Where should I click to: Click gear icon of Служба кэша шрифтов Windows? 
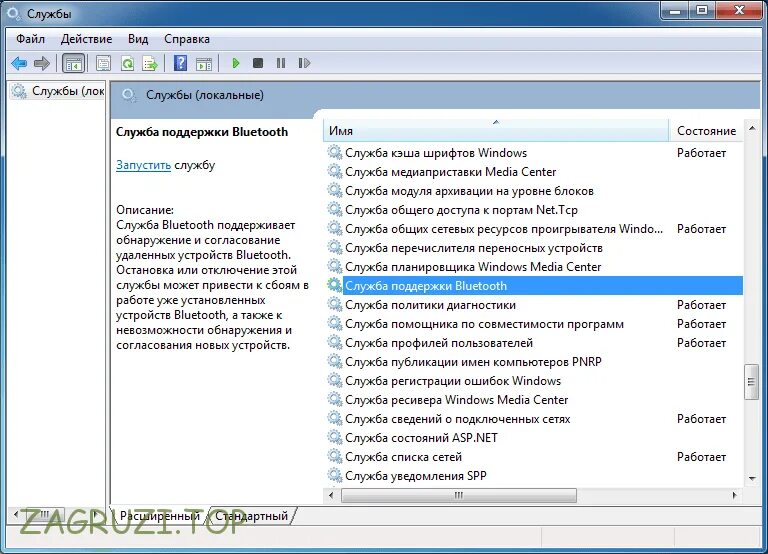tap(335, 152)
